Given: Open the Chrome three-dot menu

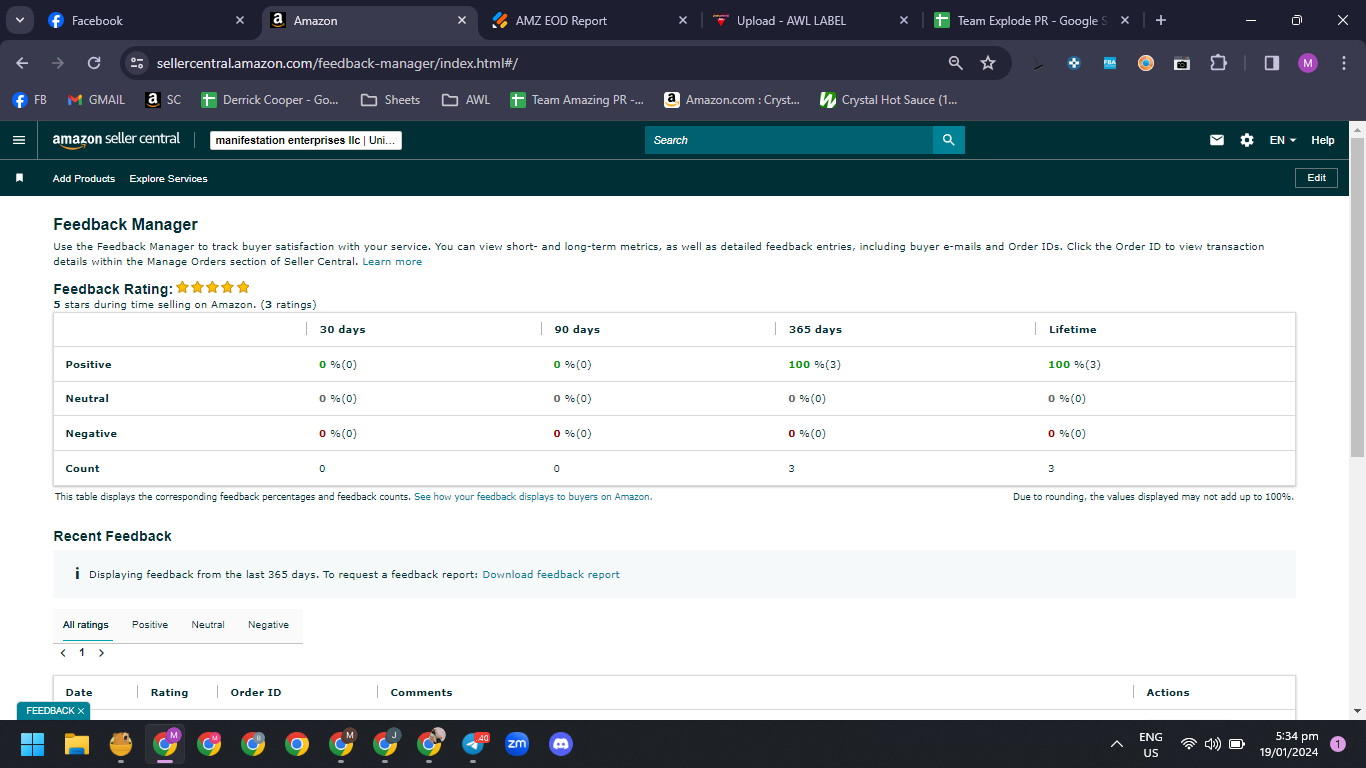Looking at the screenshot, I should [x=1343, y=63].
